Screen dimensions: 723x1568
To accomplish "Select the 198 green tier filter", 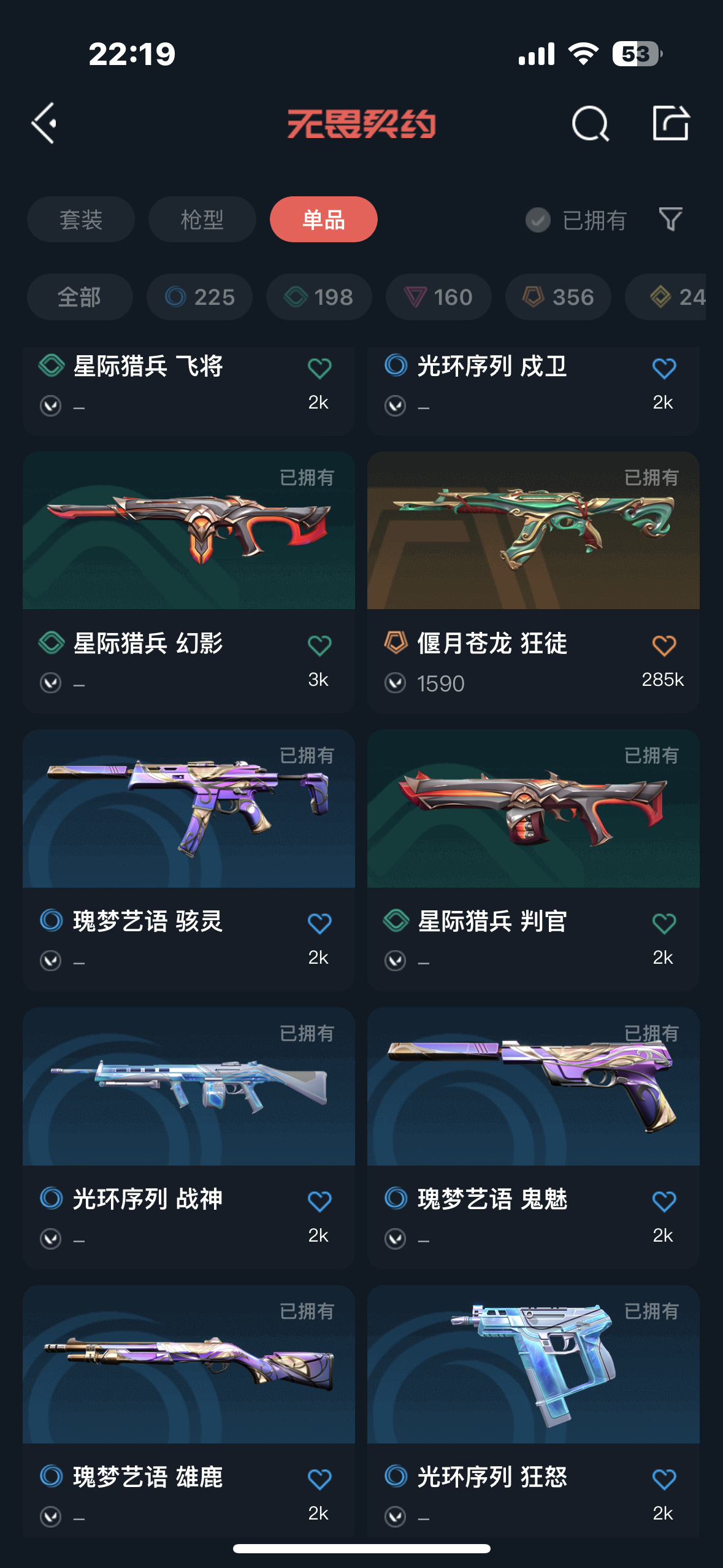I will tap(319, 297).
